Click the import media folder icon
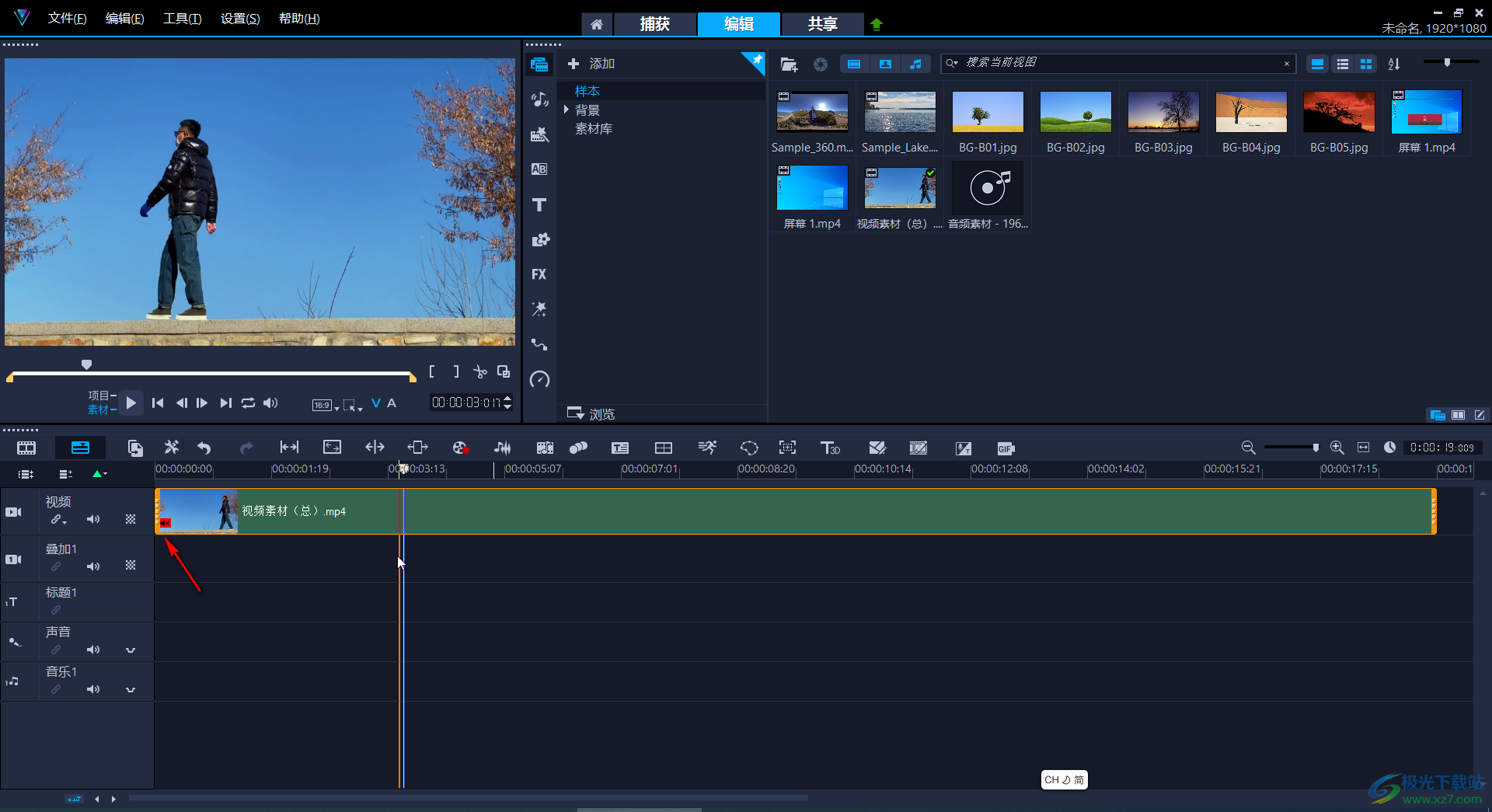This screenshot has width=1492, height=812. (789, 64)
